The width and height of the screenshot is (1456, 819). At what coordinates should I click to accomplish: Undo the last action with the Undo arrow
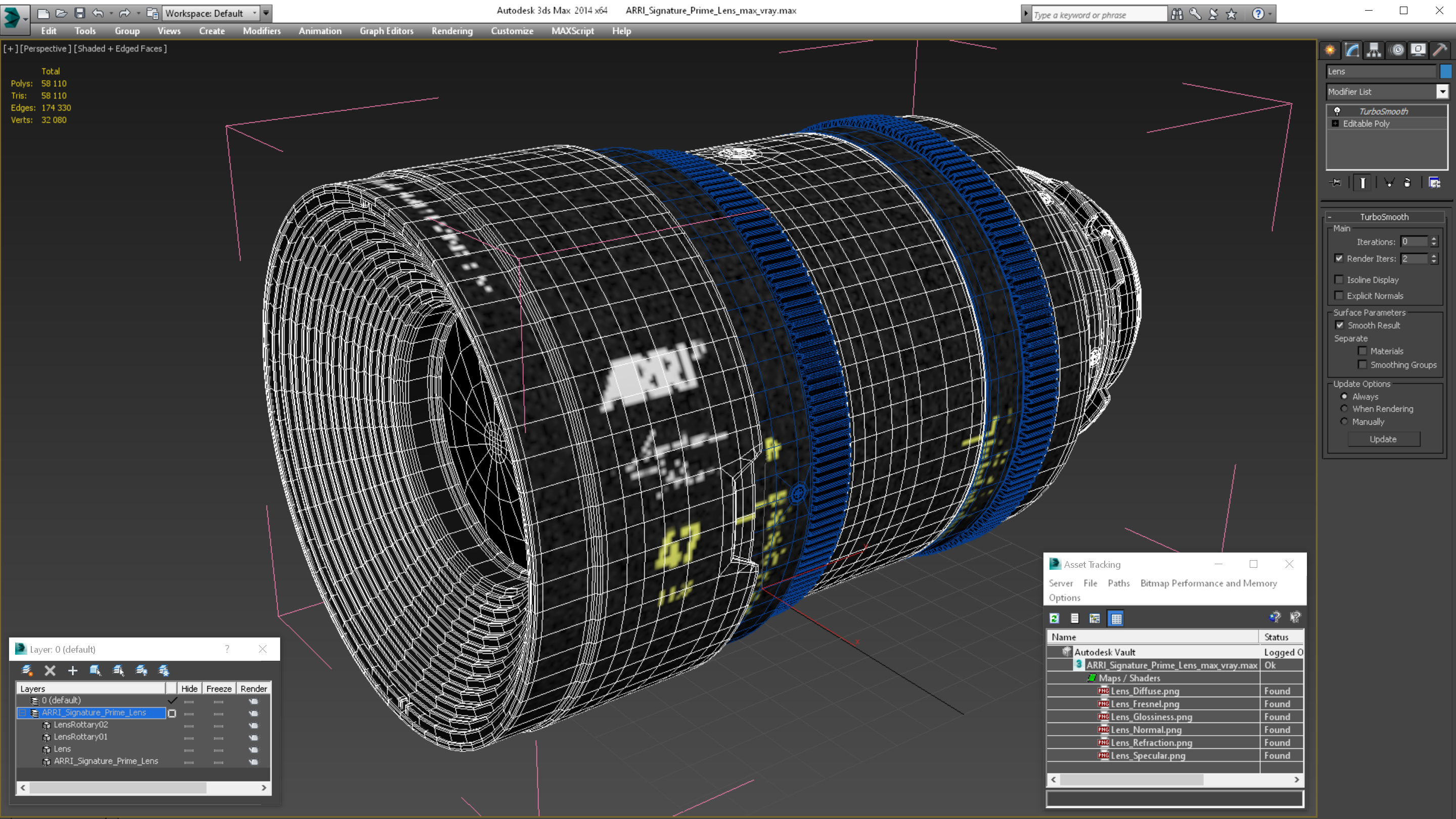coord(98,13)
